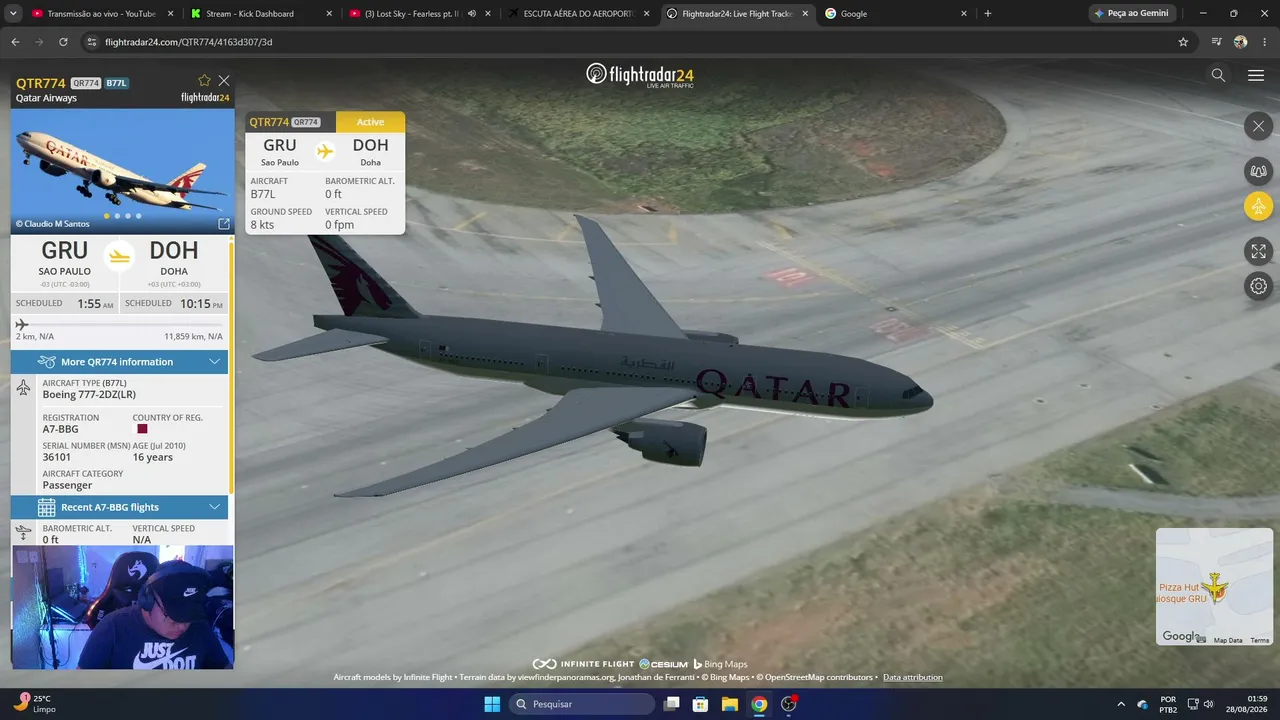Screen dimensions: 1280x720
Task: Open Chrome profile avatar
Action: click(x=1241, y=42)
